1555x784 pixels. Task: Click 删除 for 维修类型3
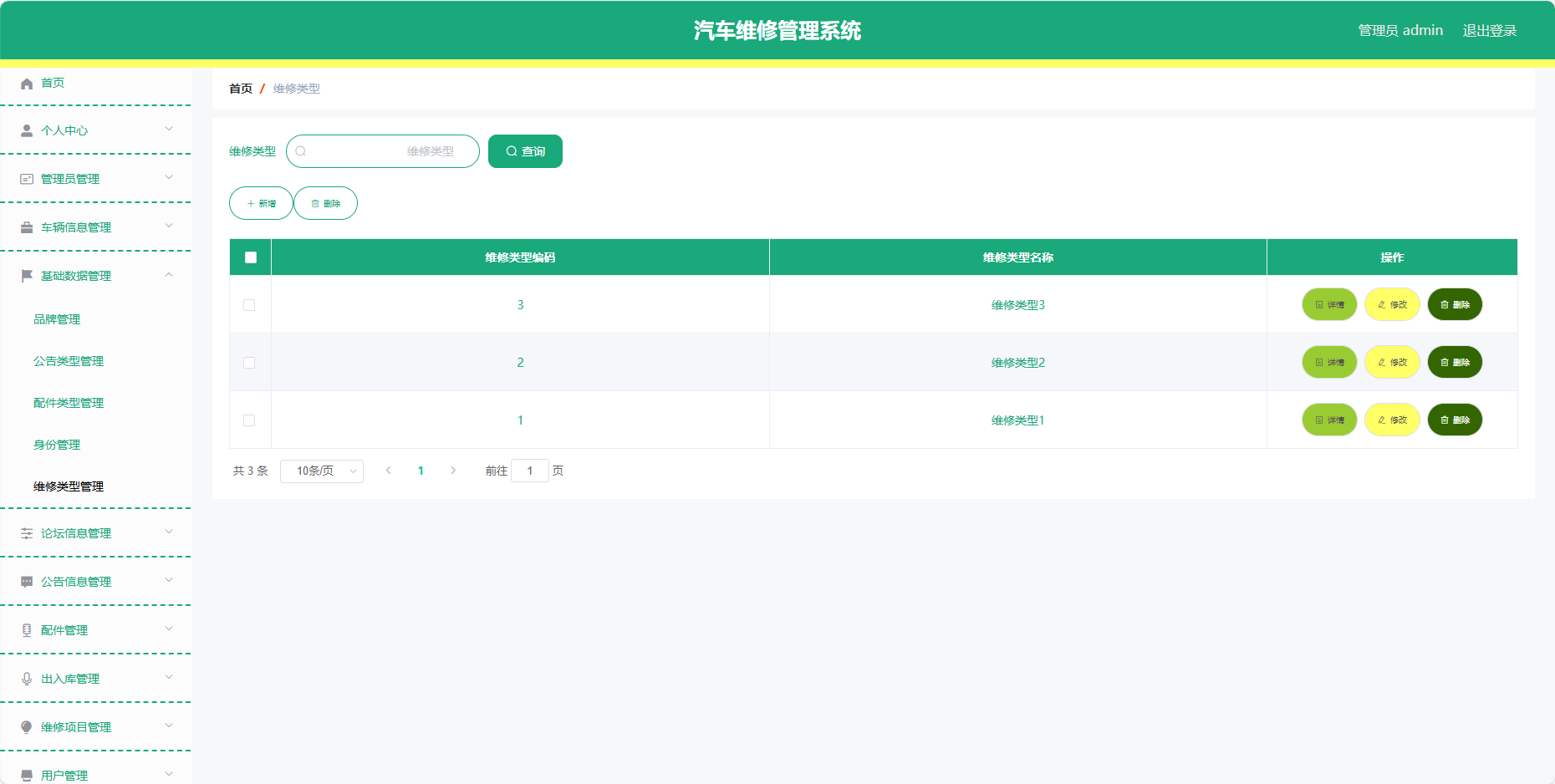point(1455,304)
